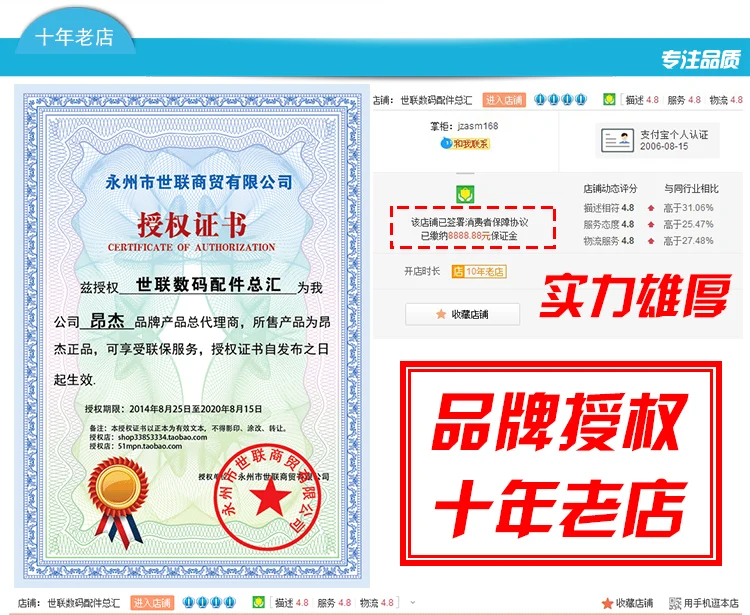Expand shop rating dropdown chevron in bottom bar
This screenshot has height=615, width=750.
(x=413, y=603)
